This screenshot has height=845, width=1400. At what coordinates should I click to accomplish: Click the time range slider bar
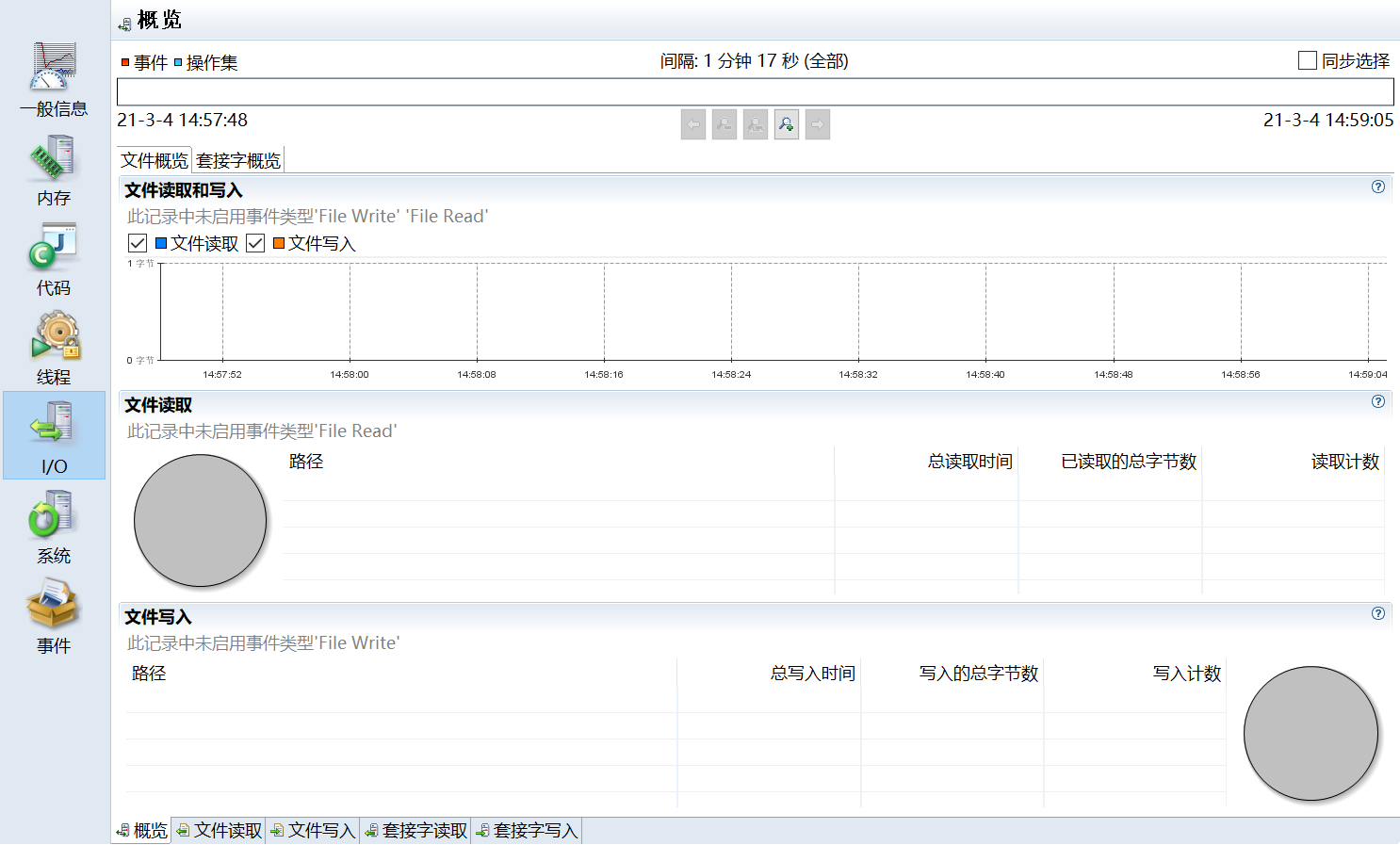pos(756,91)
